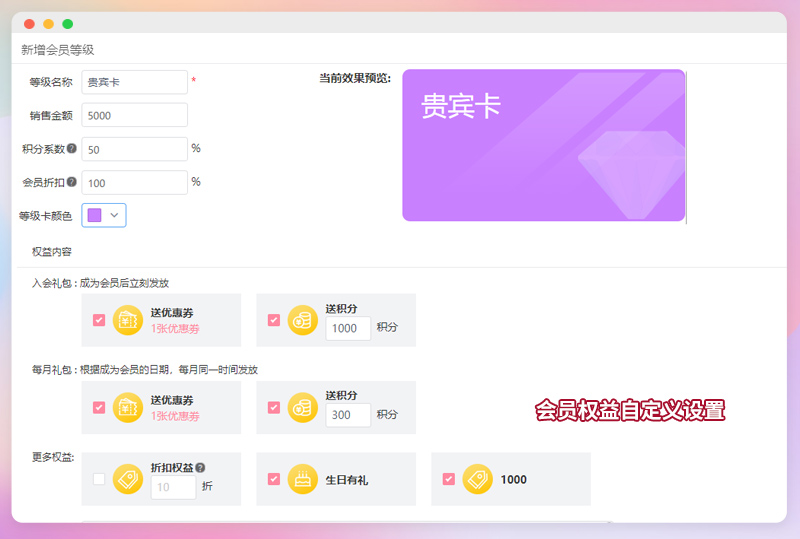Click the 入会礼包 送优惠券 coupon icon
The height and width of the screenshot is (539, 800).
pyautogui.click(x=128, y=320)
